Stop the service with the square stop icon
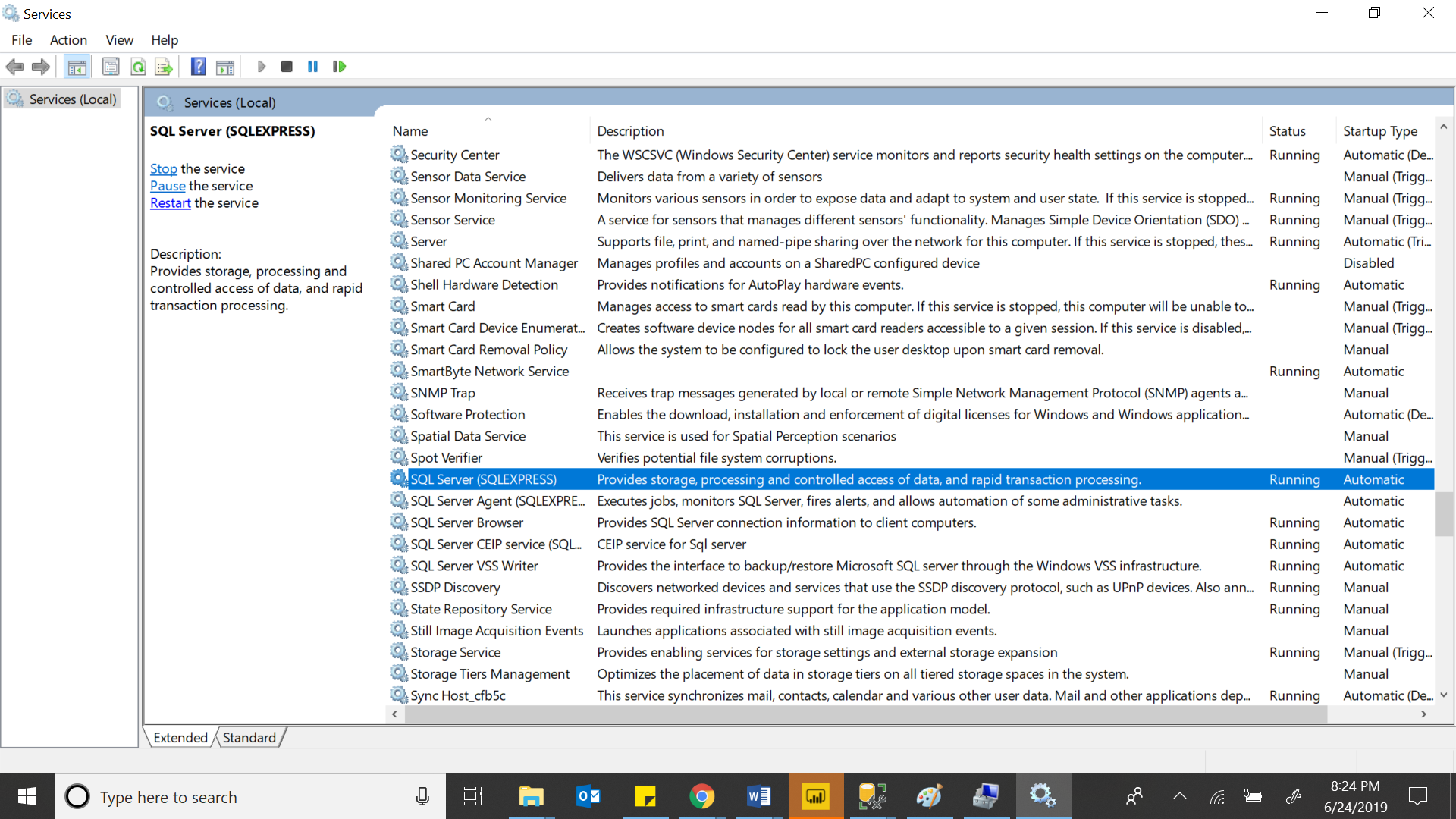 (x=287, y=67)
